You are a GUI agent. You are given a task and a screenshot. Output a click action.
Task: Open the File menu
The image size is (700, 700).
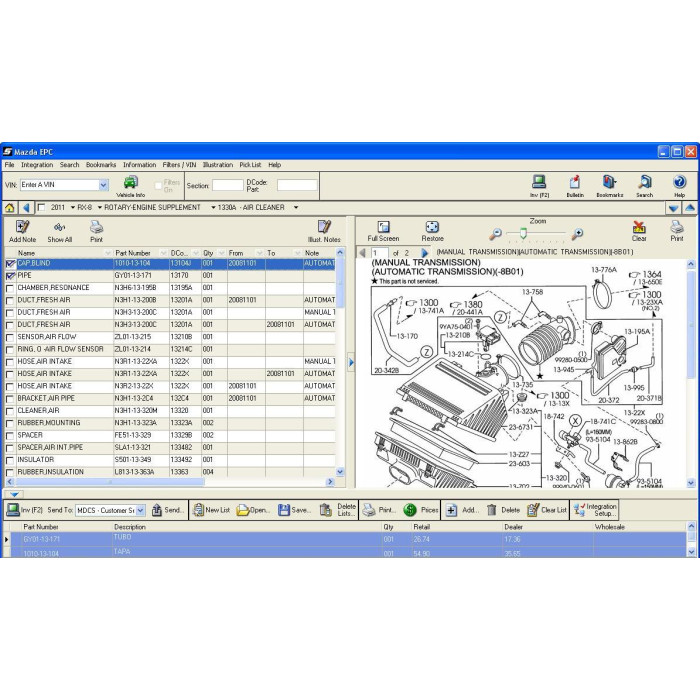click(x=9, y=165)
